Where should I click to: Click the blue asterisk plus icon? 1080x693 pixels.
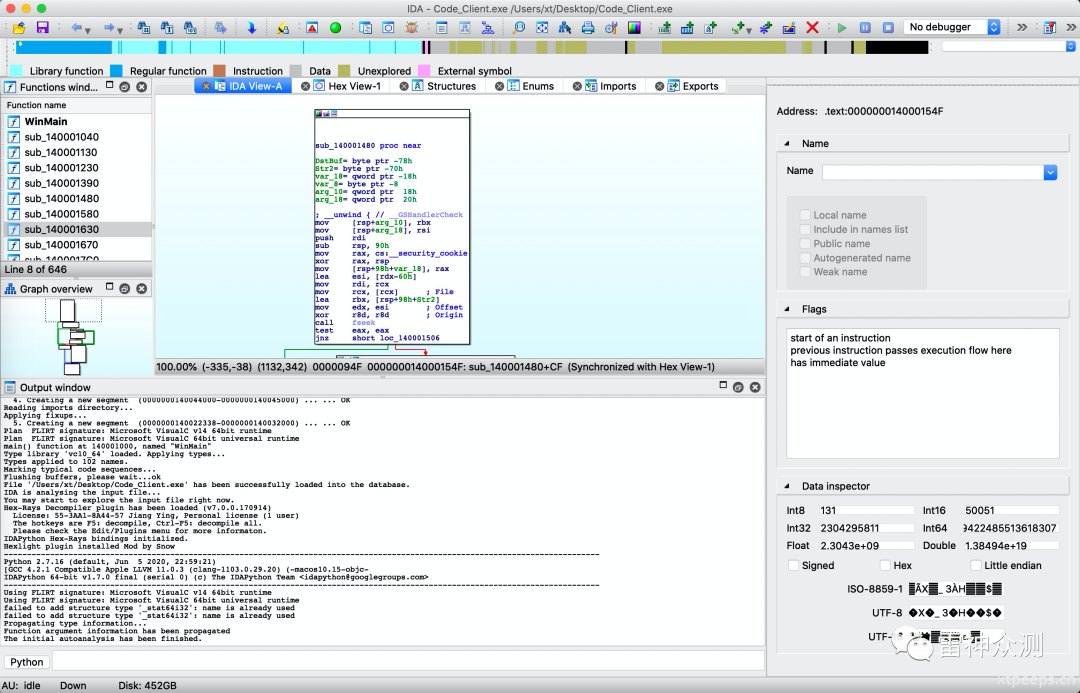tap(766, 28)
